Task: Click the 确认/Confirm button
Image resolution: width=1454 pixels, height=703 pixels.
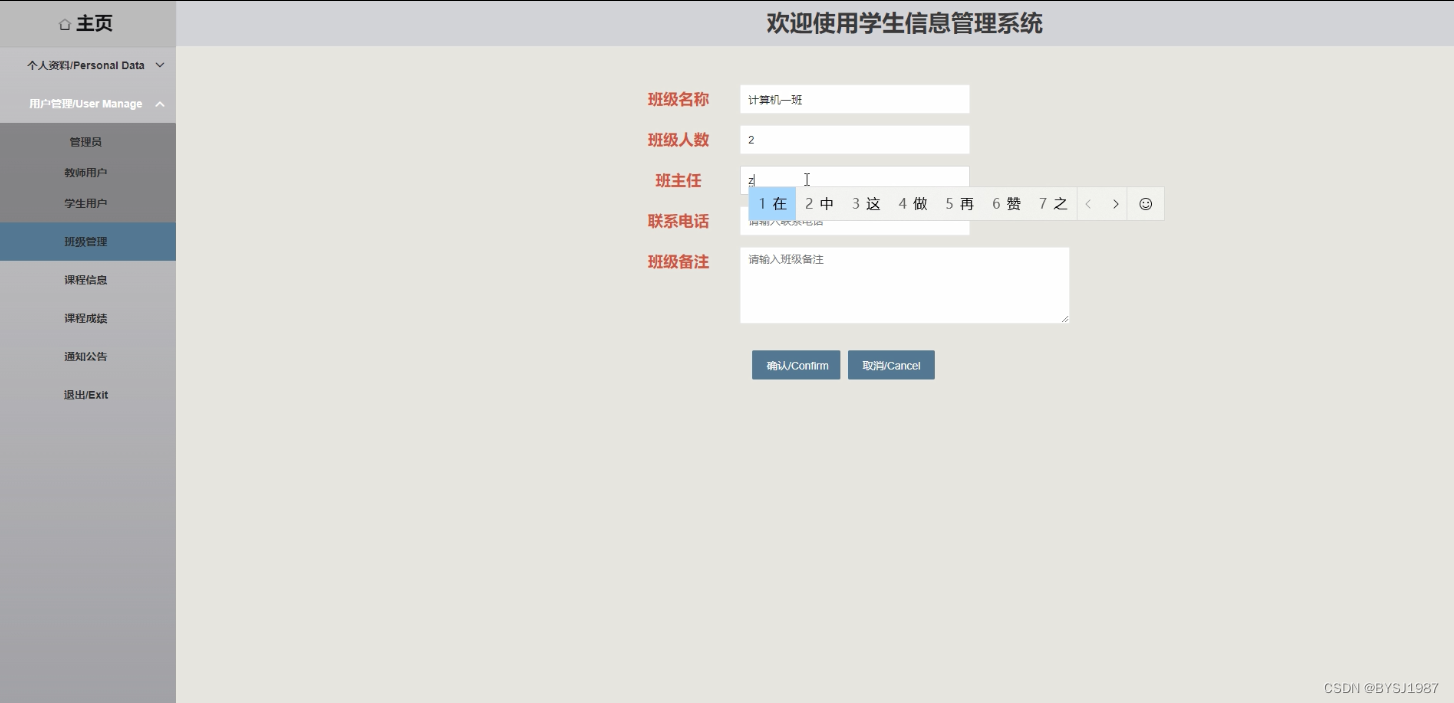Action: coord(796,365)
